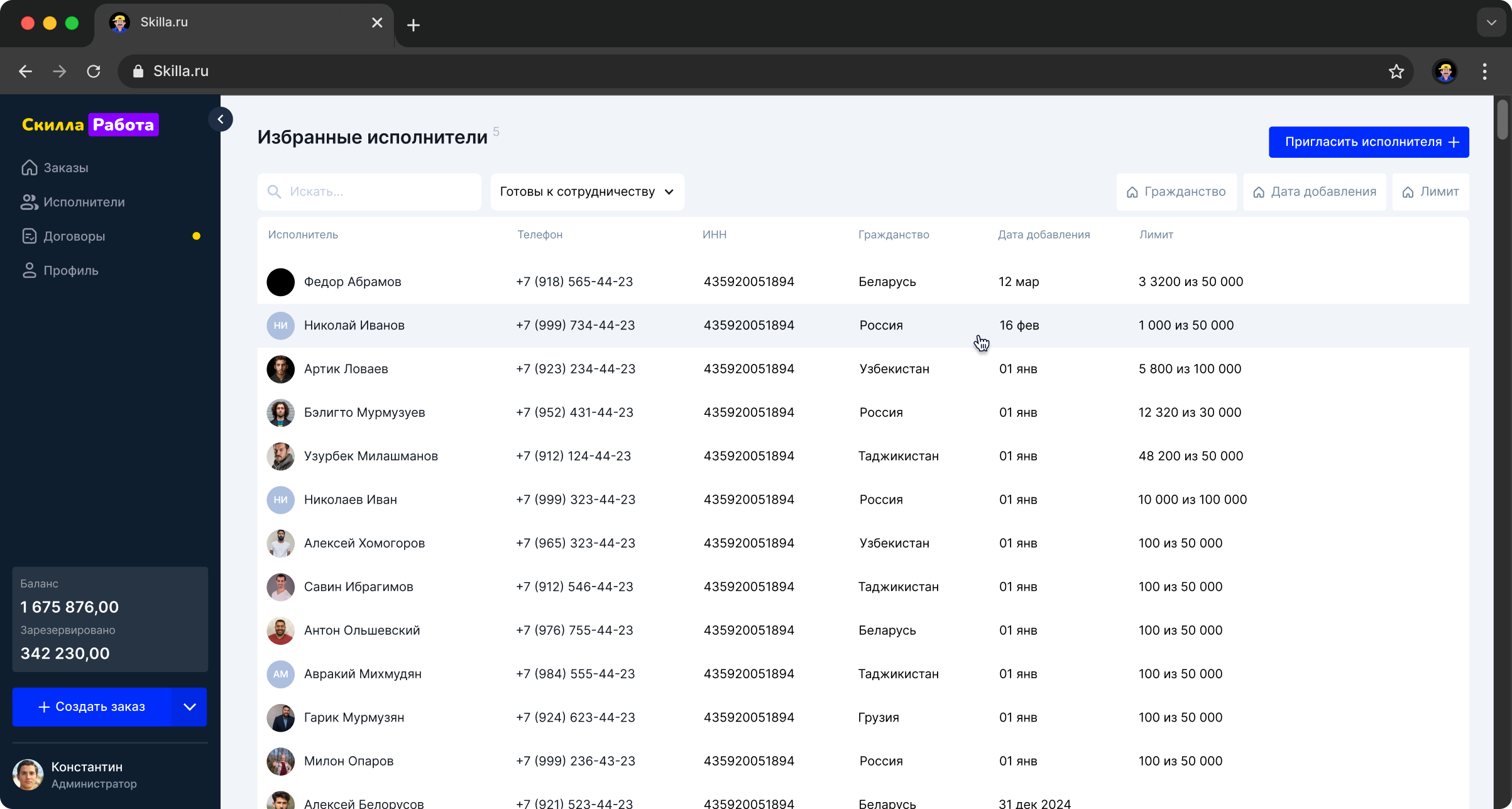Open the Лимит filter
This screenshot has width=1512, height=809.
(1430, 192)
